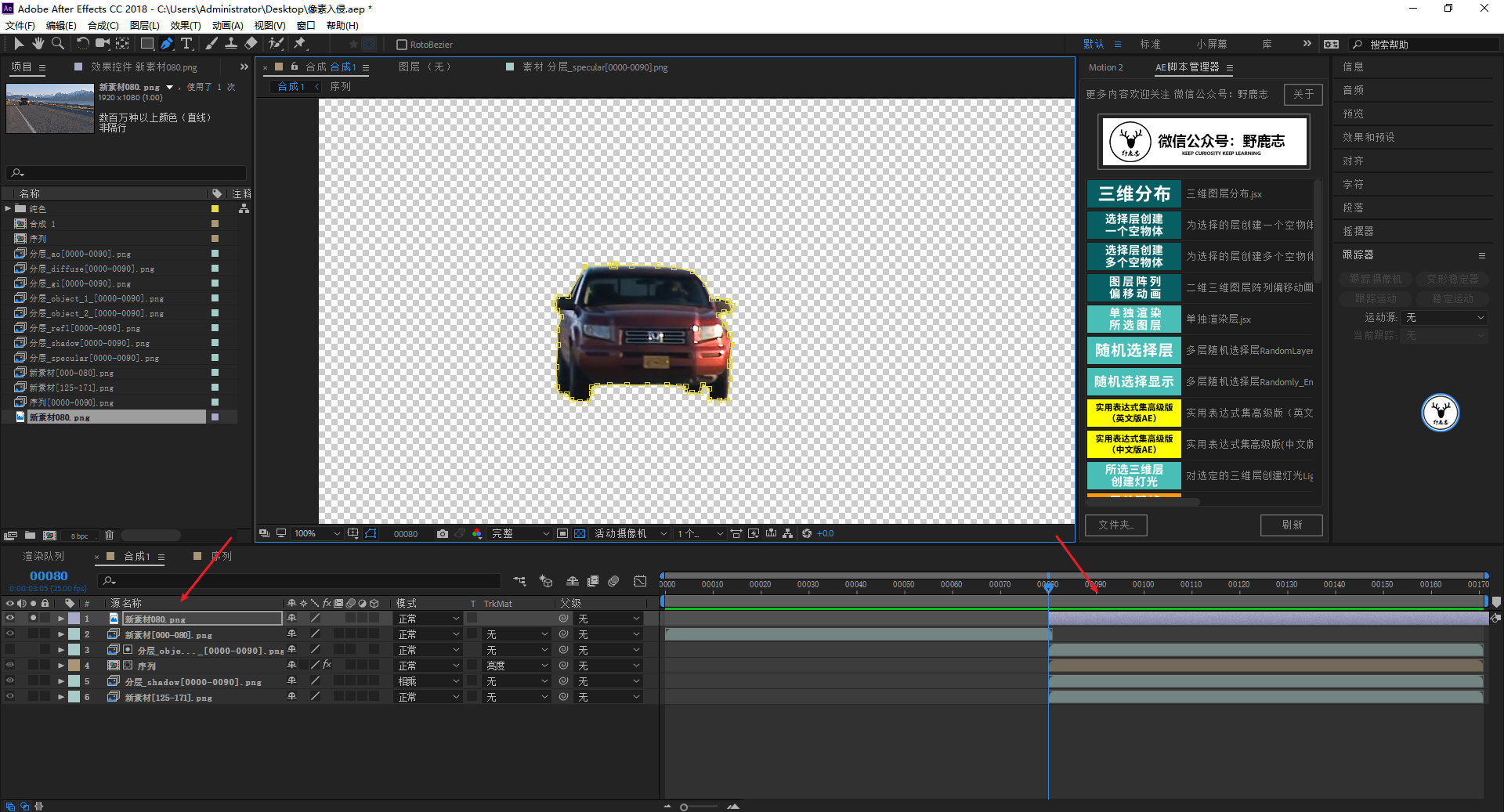Hide layer 5 分层_shadow eye icon
1504x812 pixels.
coord(10,681)
